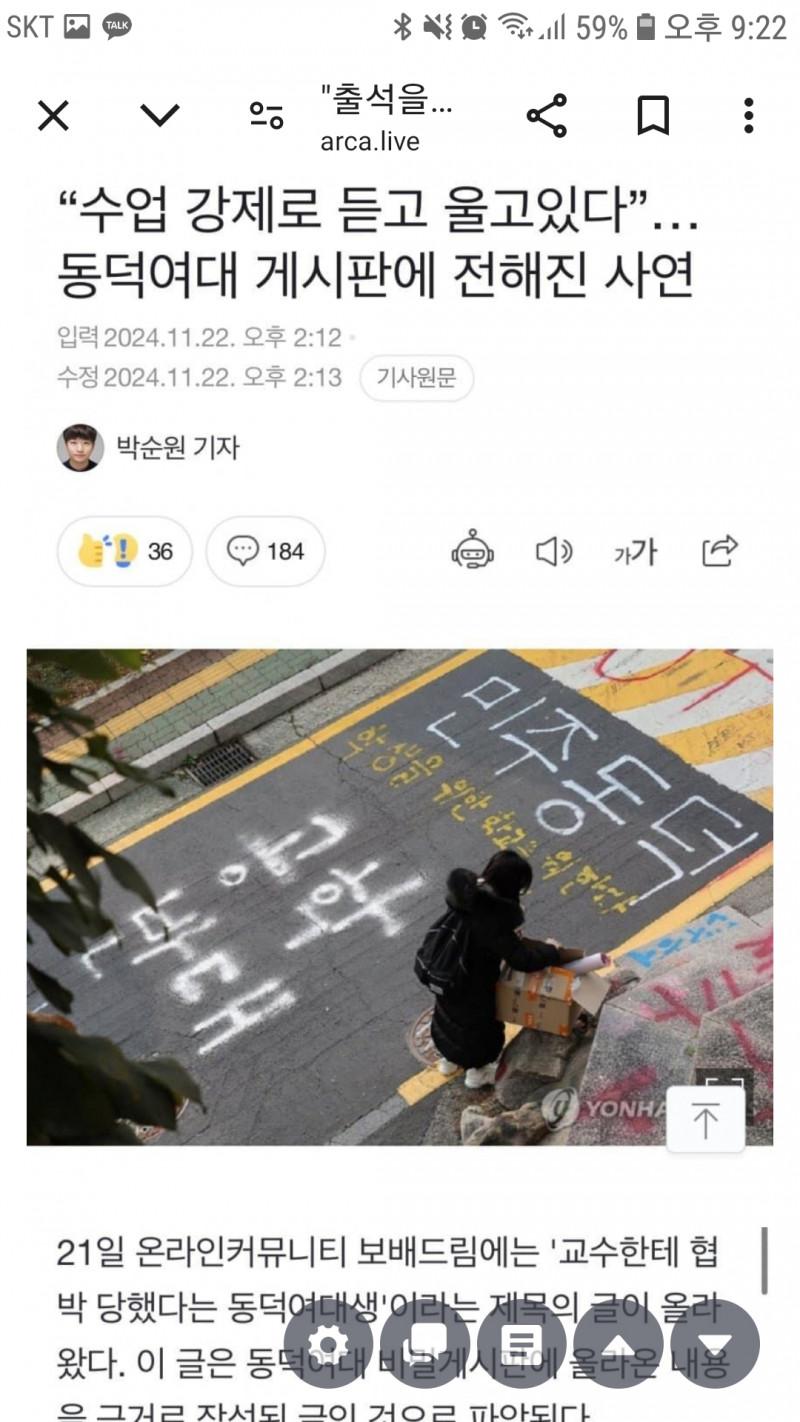Viewport: 800px width, 1422px height.
Task: Open the 184 comments button
Action: (265, 551)
